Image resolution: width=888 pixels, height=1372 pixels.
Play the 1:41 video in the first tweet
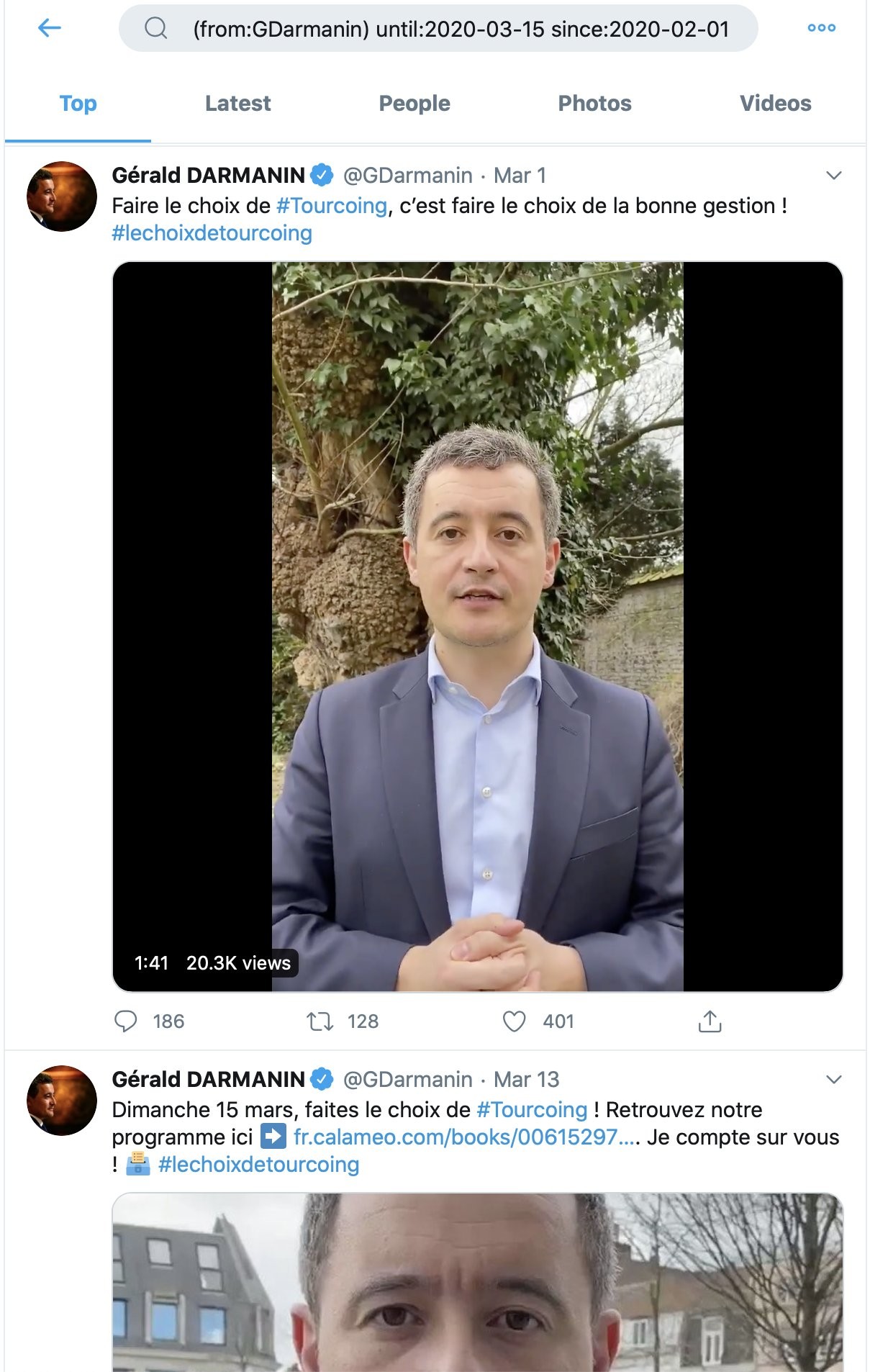point(478,626)
